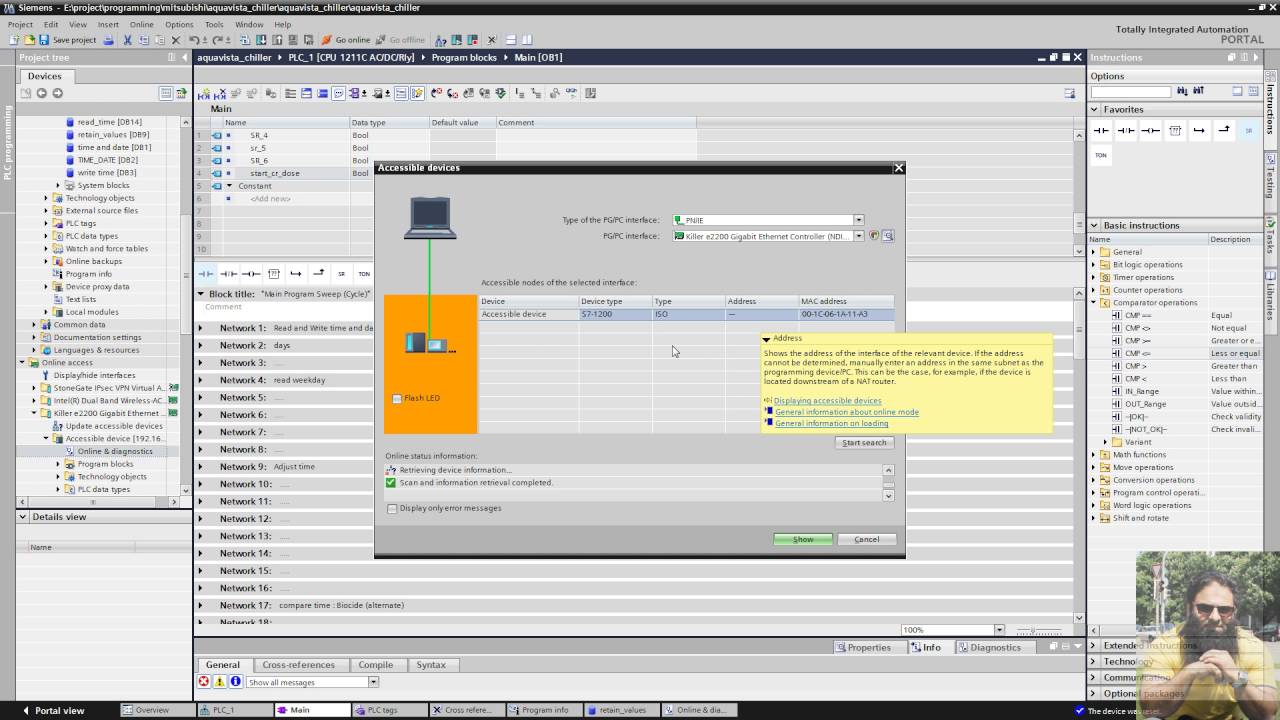Expand Timer operations folder
This screenshot has width=1280, height=720.
click(x=1093, y=277)
